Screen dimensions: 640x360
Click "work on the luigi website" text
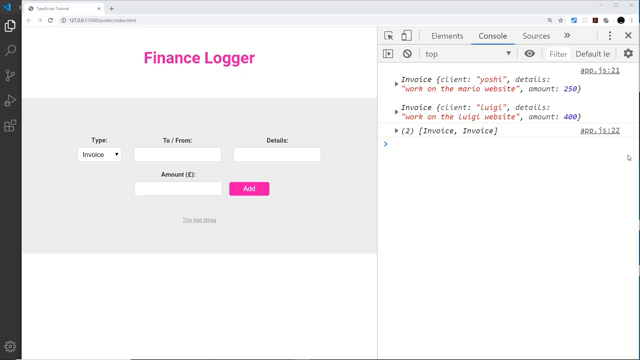(460, 117)
